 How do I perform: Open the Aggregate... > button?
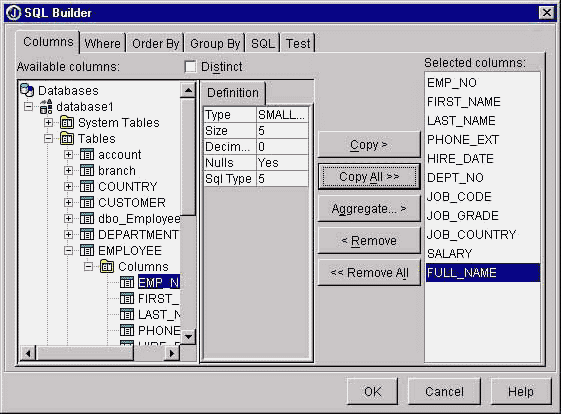[x=369, y=209]
